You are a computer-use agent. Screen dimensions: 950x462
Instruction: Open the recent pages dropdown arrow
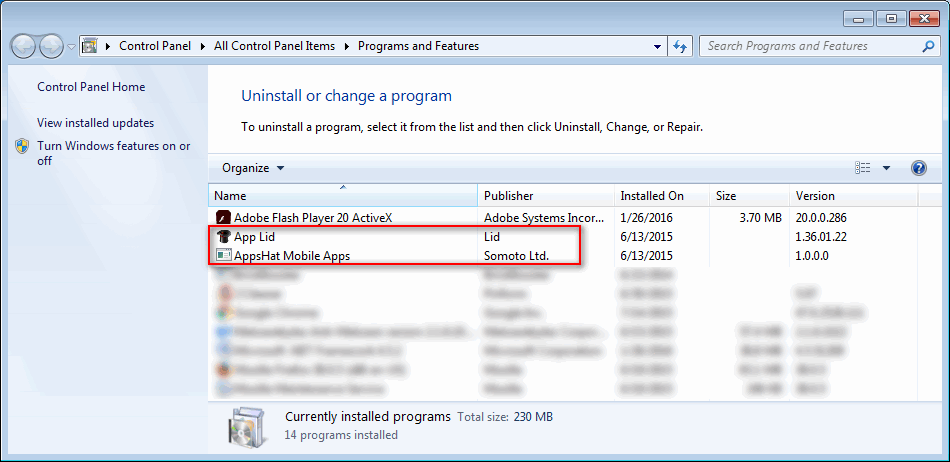71,47
